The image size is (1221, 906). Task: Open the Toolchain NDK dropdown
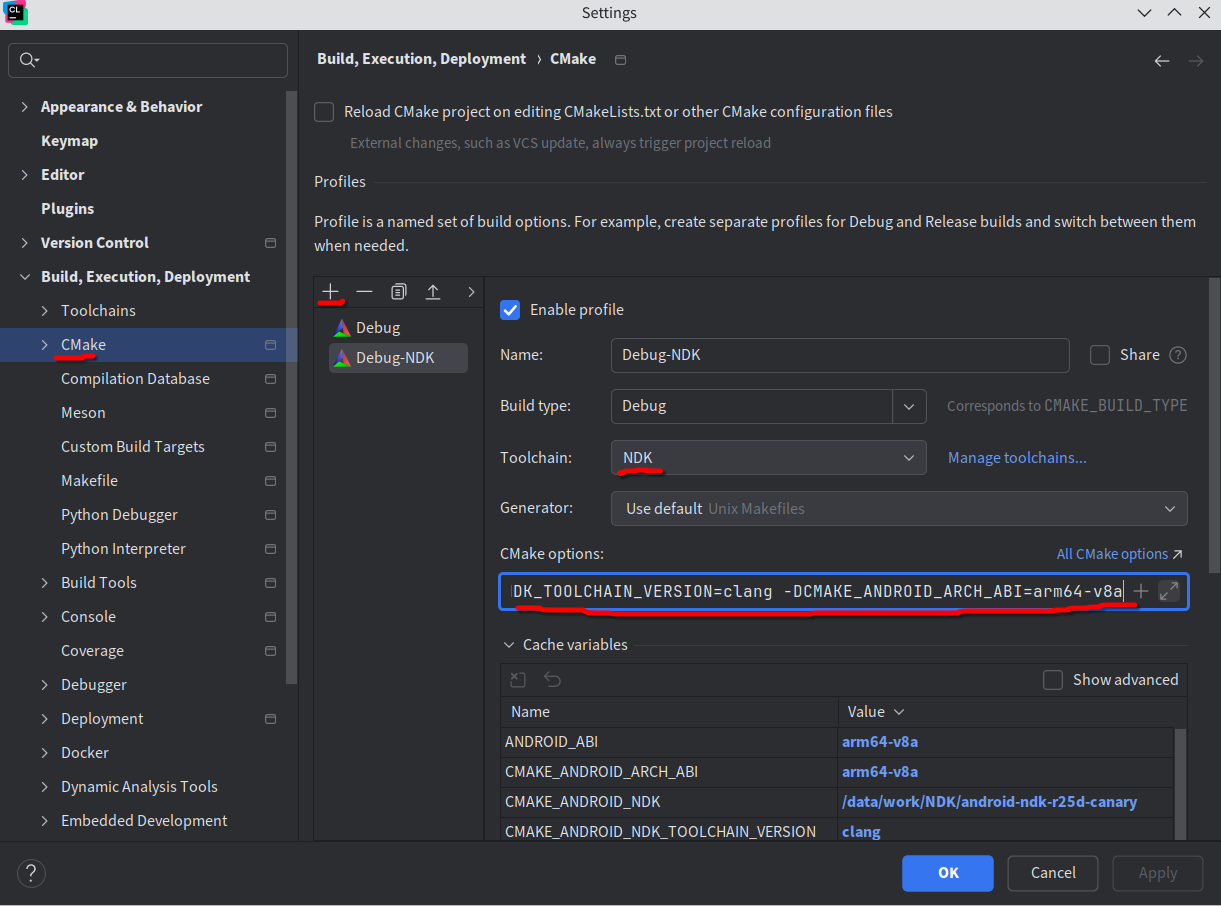pos(768,458)
